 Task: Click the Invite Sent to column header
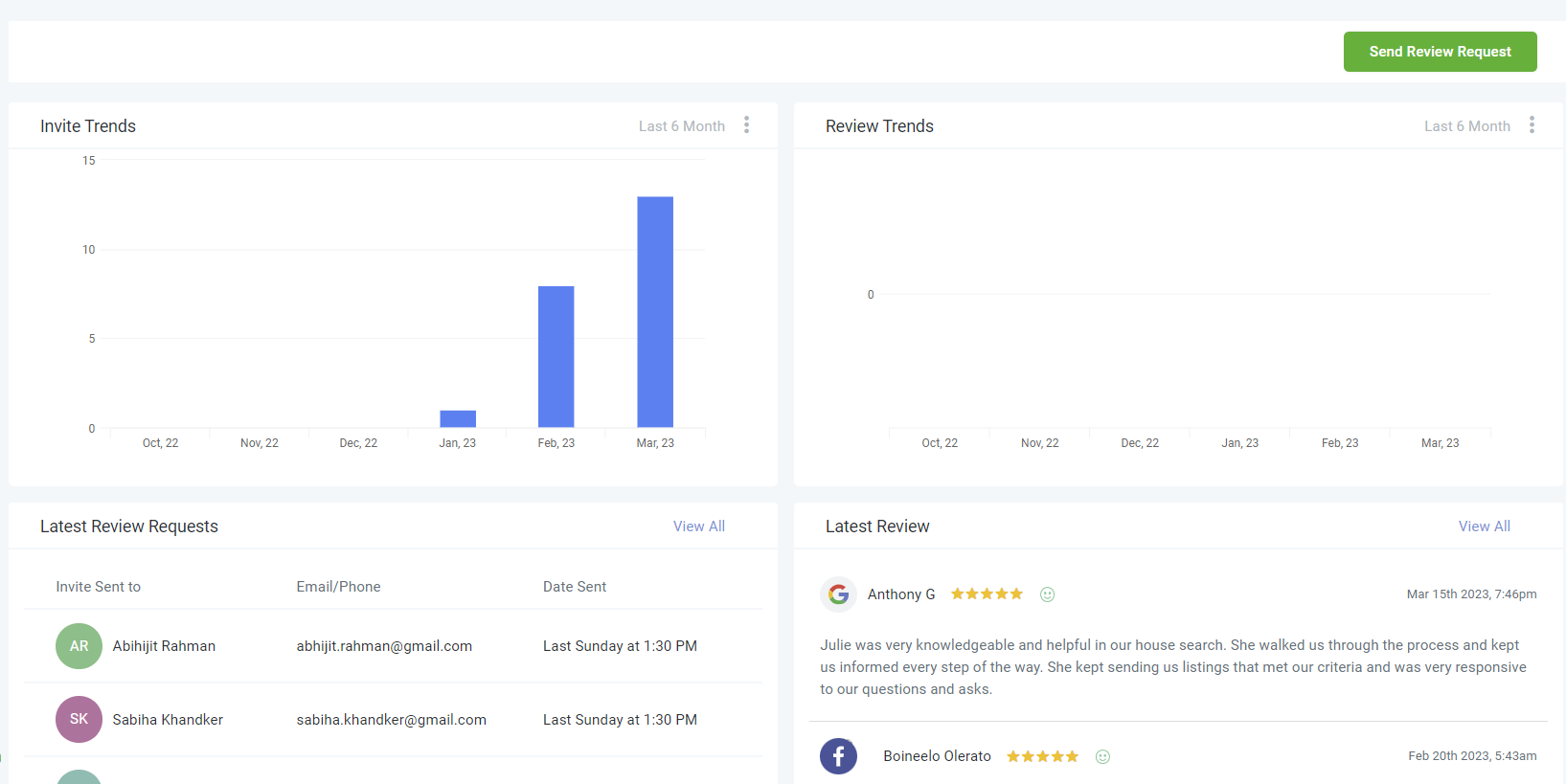(98, 587)
